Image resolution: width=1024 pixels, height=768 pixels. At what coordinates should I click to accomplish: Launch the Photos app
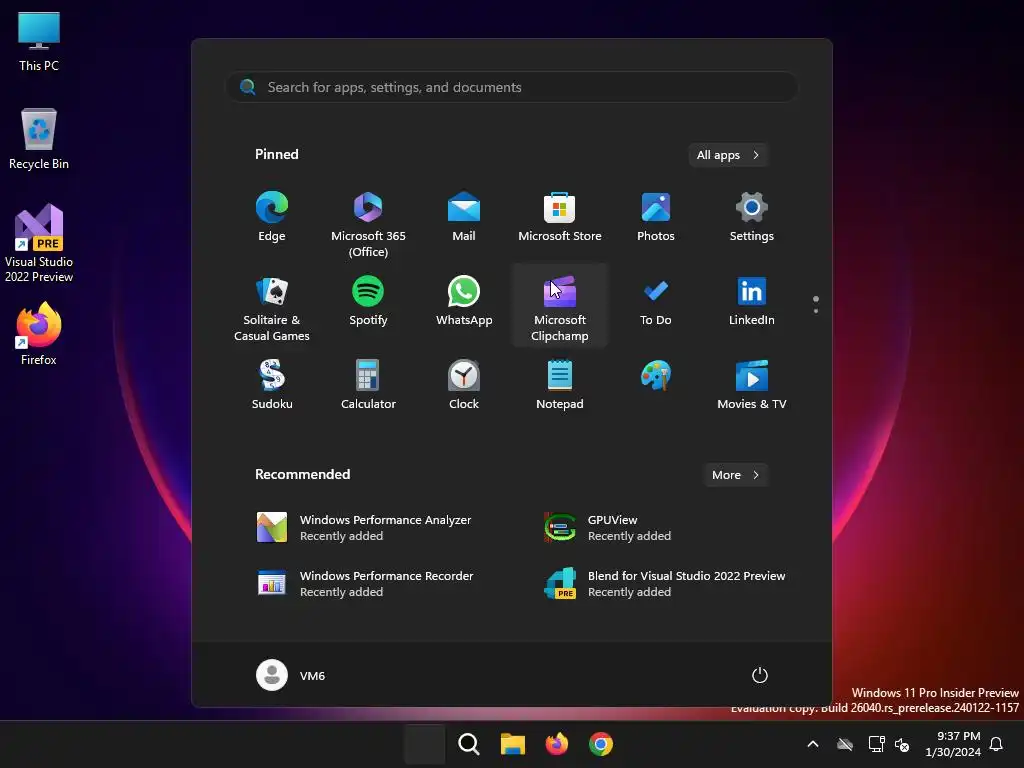point(656,217)
